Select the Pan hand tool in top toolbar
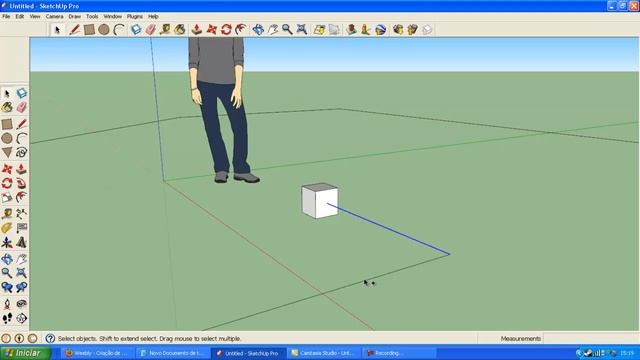The width and height of the screenshot is (640, 360). (x=273, y=29)
